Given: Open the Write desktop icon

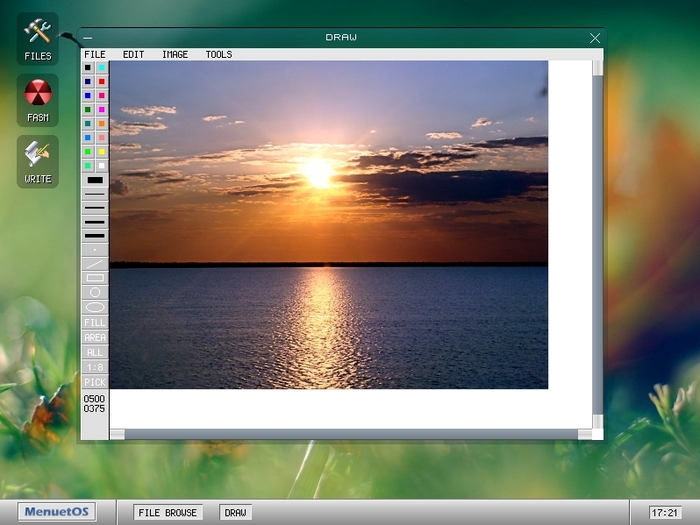Looking at the screenshot, I should pyautogui.click(x=38, y=161).
